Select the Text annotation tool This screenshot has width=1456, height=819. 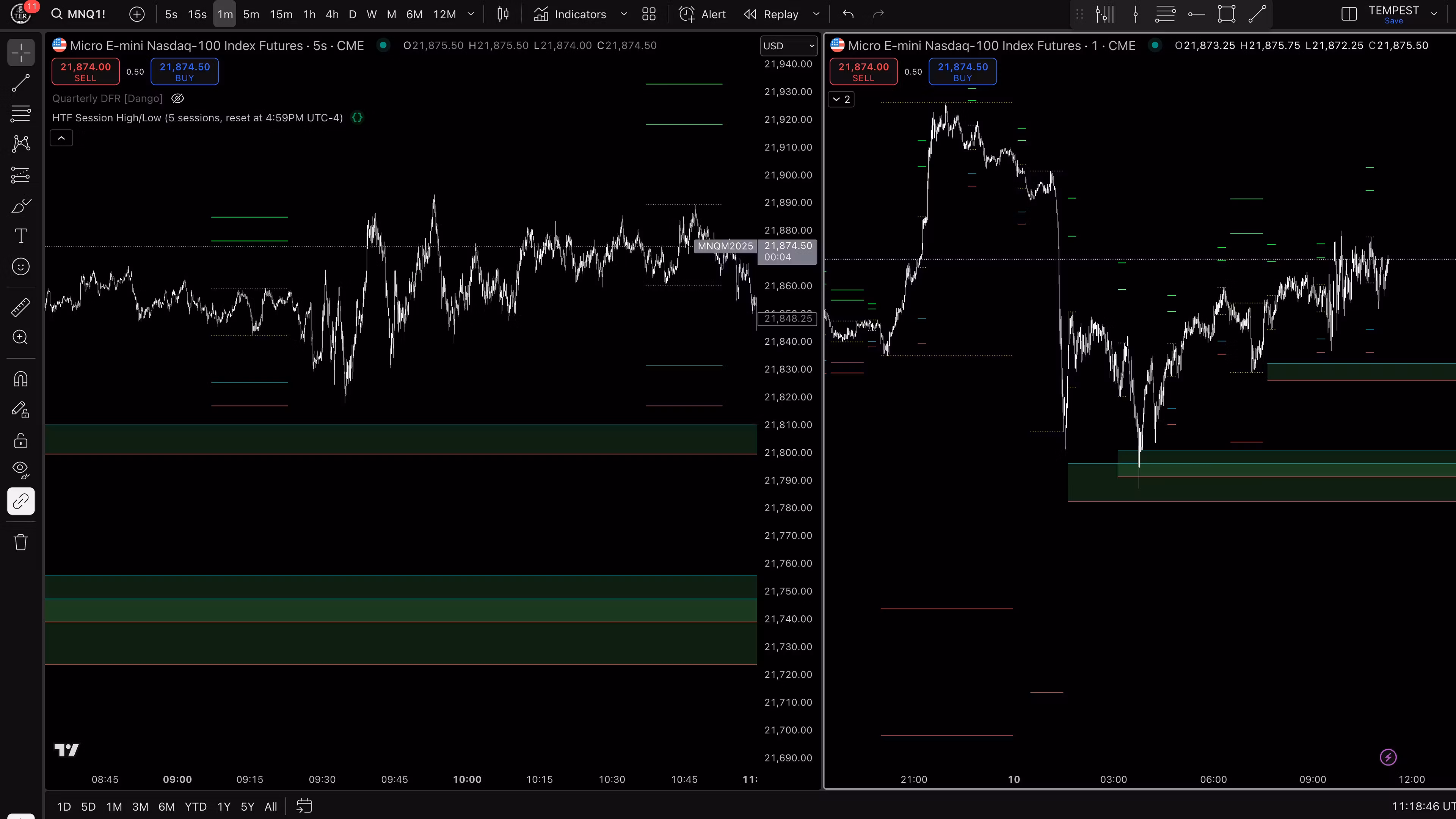point(21,236)
